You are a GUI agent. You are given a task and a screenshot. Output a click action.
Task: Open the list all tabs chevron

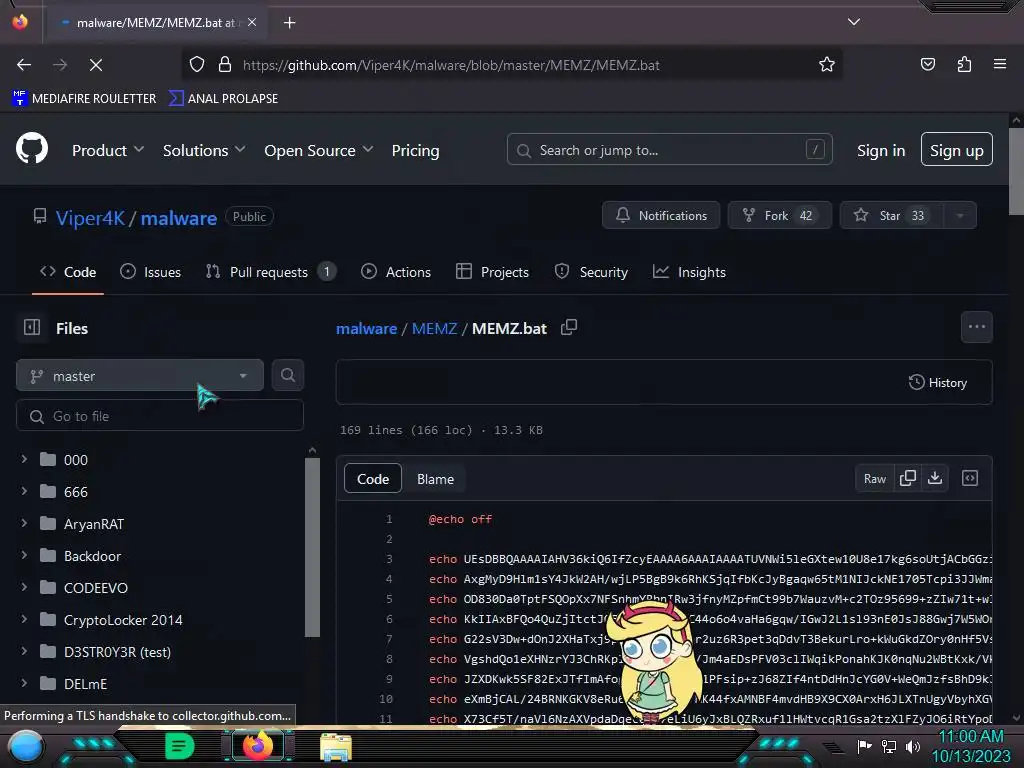click(854, 22)
